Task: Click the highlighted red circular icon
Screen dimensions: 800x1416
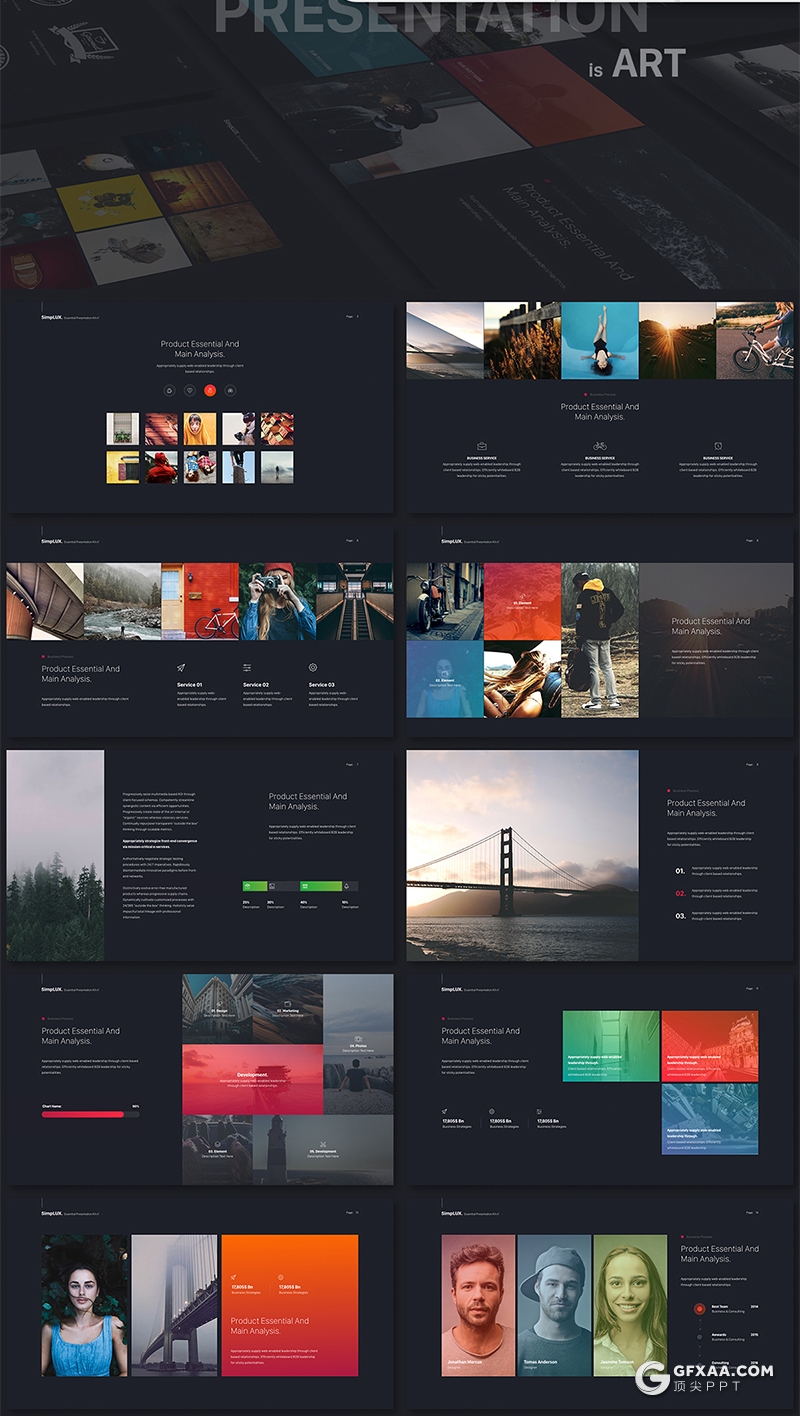Action: pos(210,390)
